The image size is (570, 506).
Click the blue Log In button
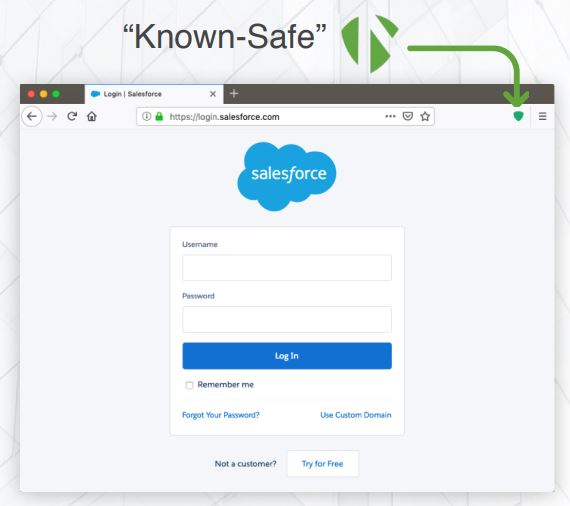point(287,356)
